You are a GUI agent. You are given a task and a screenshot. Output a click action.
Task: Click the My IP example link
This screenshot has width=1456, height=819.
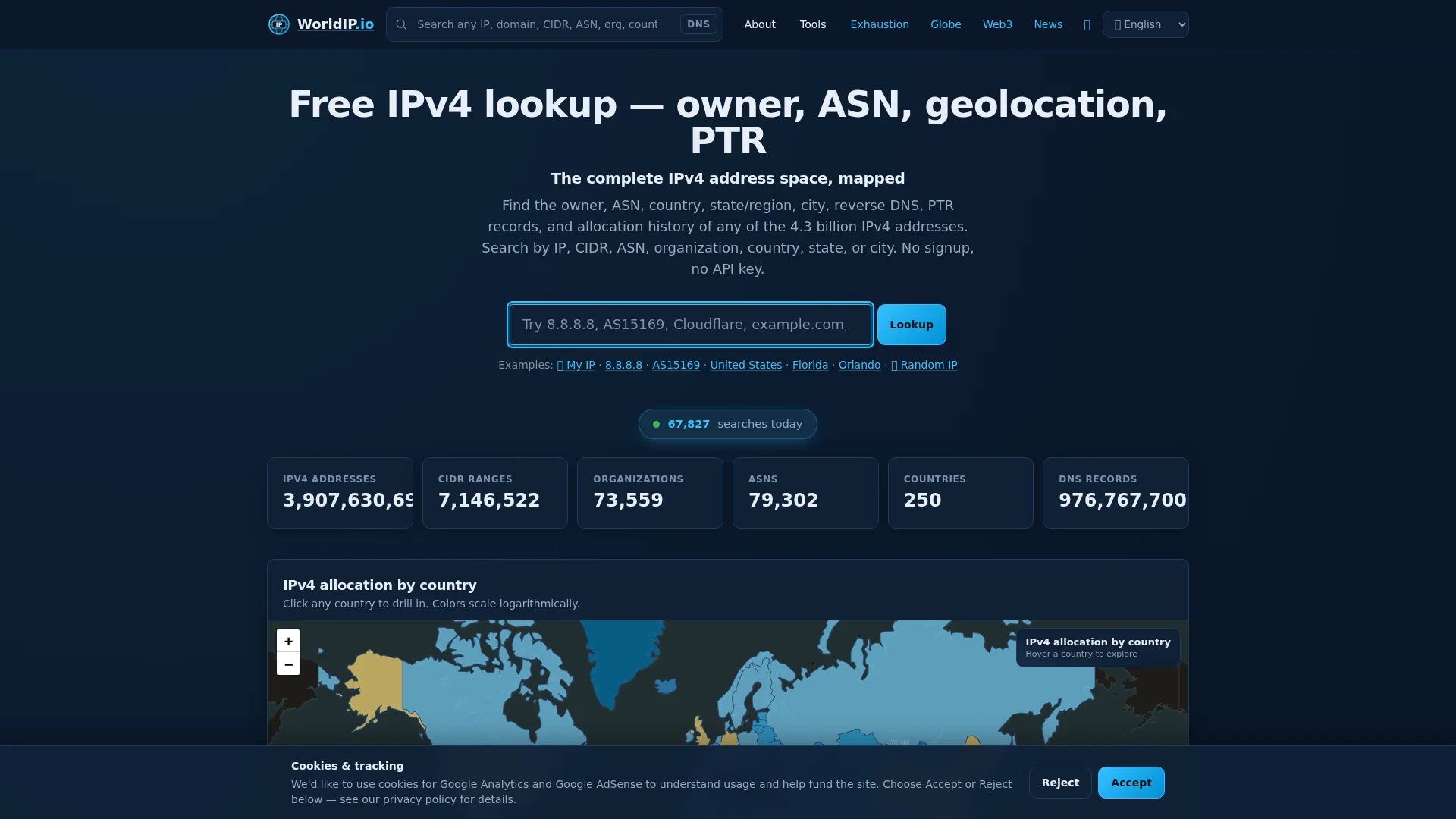point(576,365)
